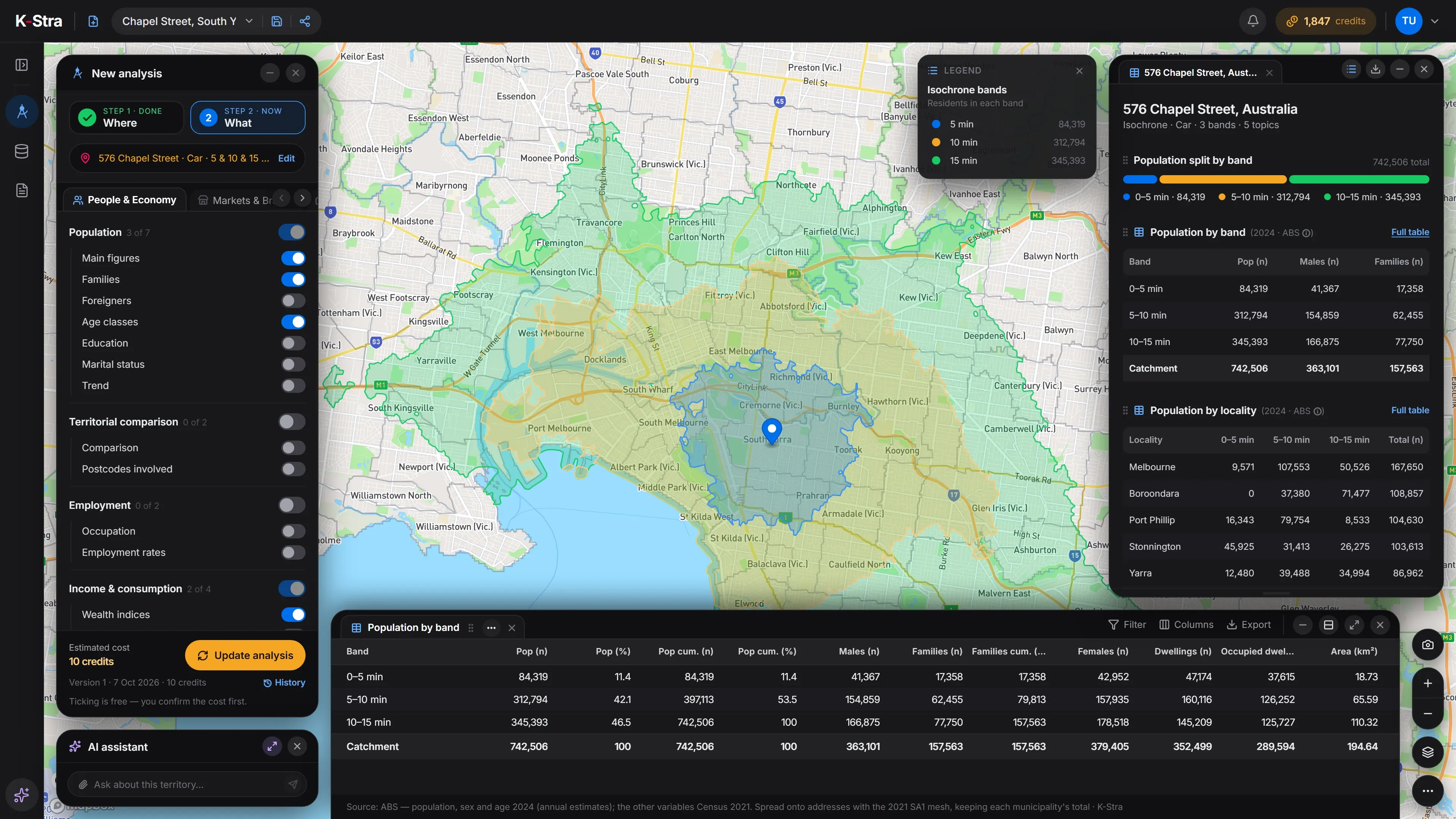Open the user account chevron menu
Image resolution: width=1456 pixels, height=819 pixels.
(x=1434, y=21)
